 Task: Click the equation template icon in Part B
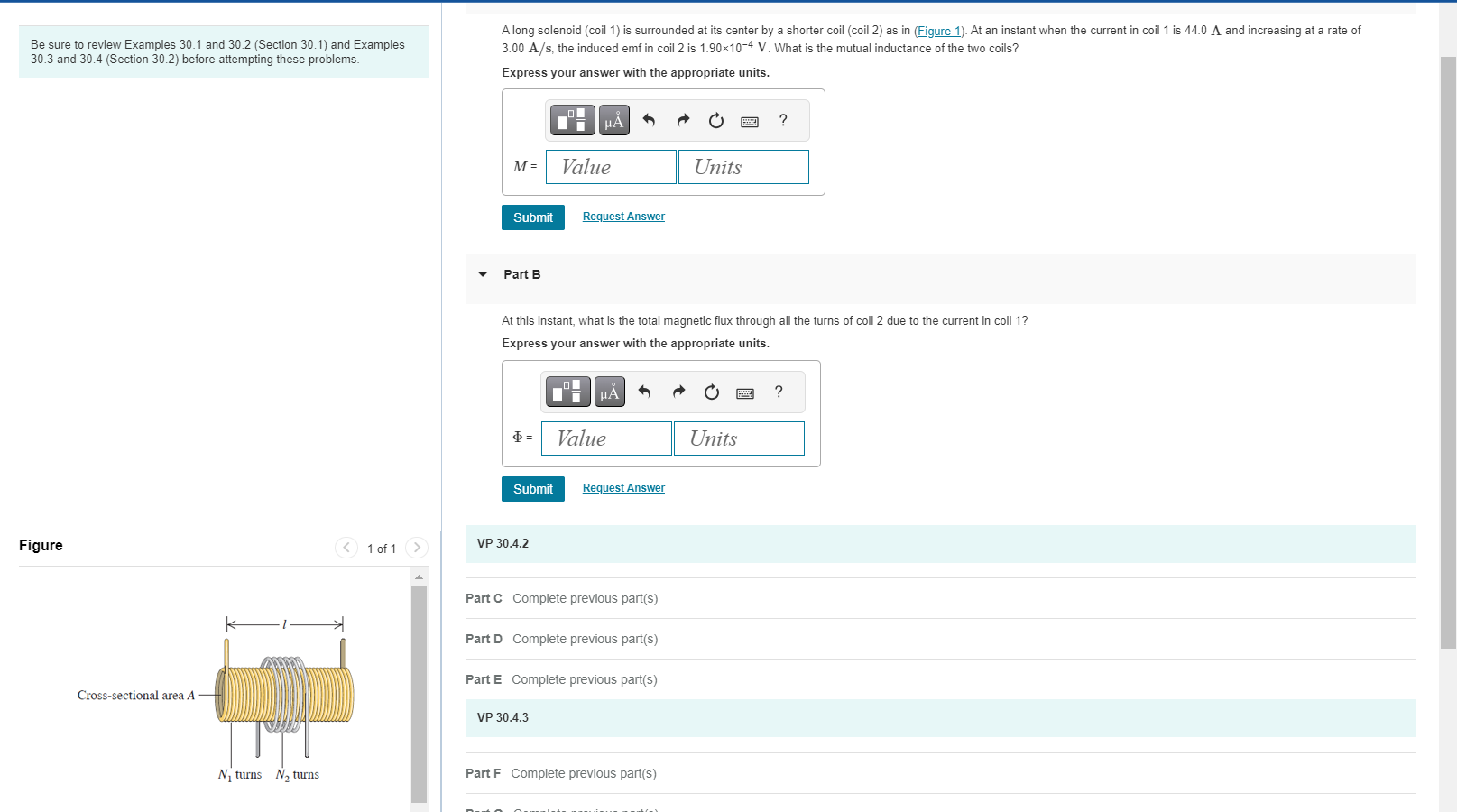(567, 392)
